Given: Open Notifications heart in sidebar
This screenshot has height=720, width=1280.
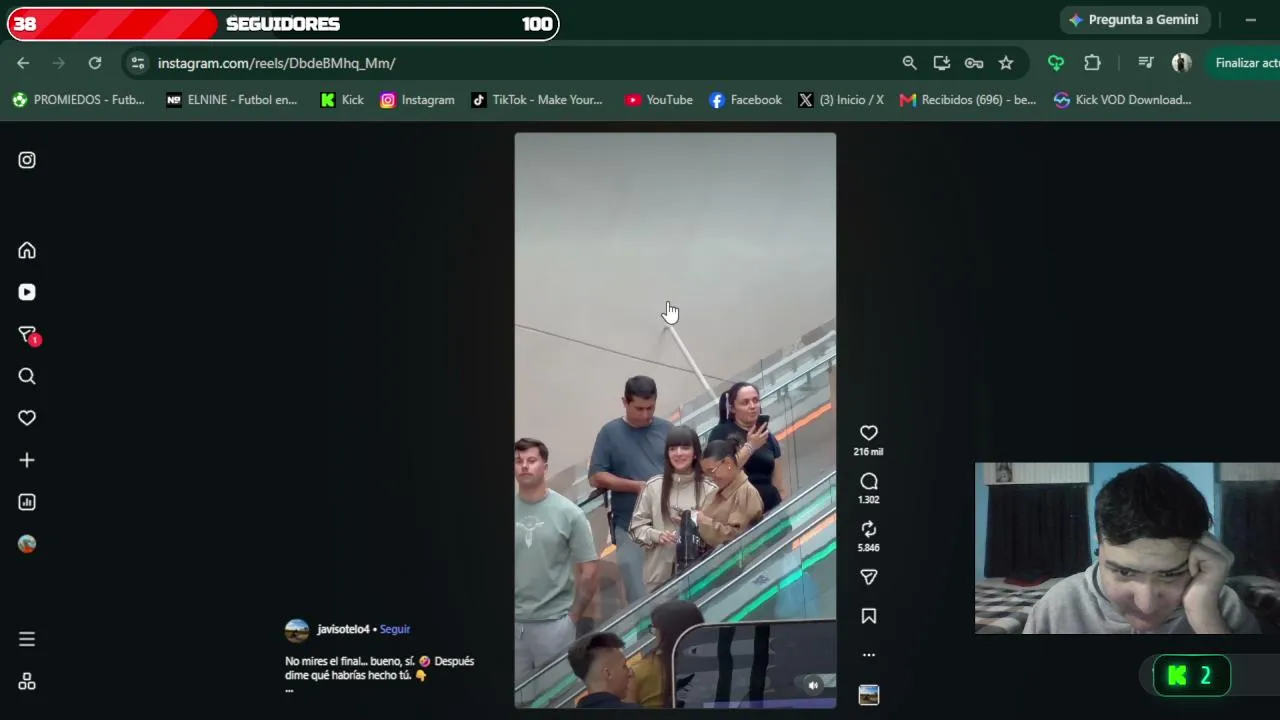Looking at the screenshot, I should (x=27, y=418).
